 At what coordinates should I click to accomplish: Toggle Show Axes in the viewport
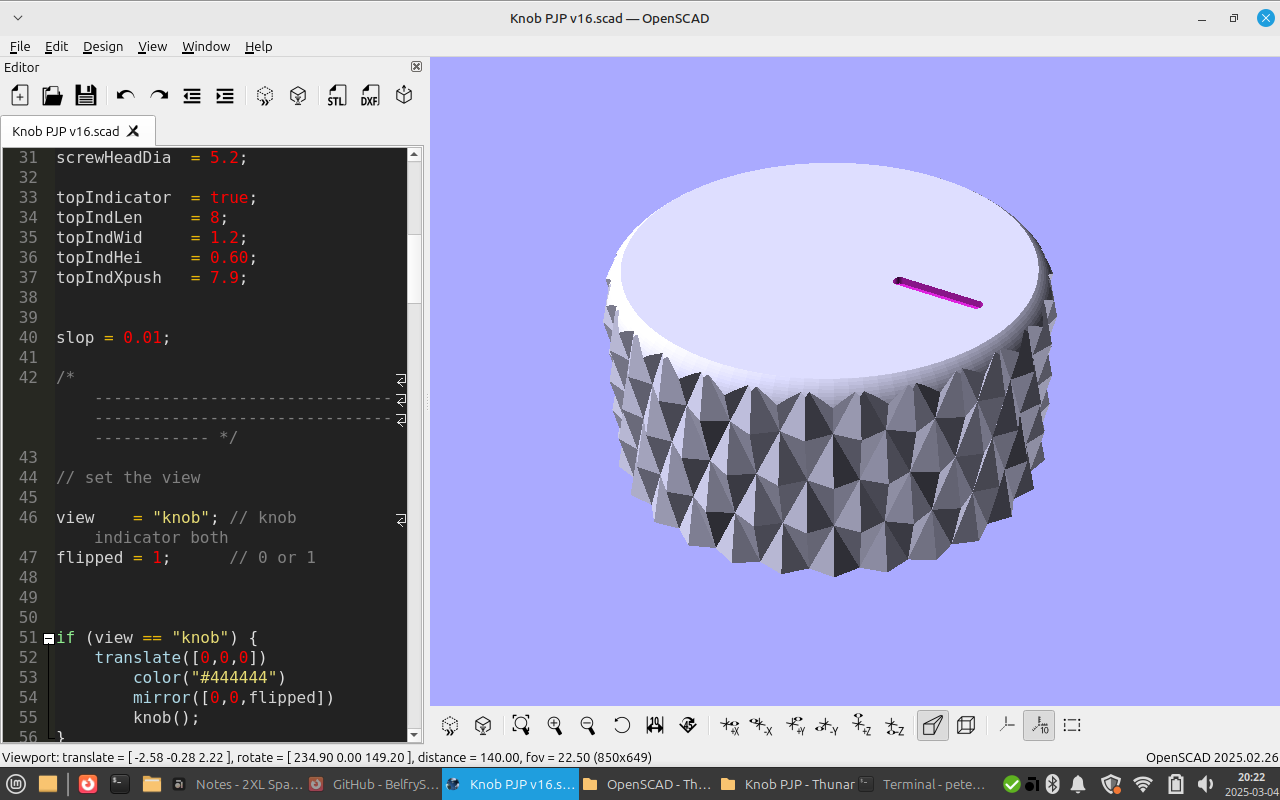tap(1006, 725)
